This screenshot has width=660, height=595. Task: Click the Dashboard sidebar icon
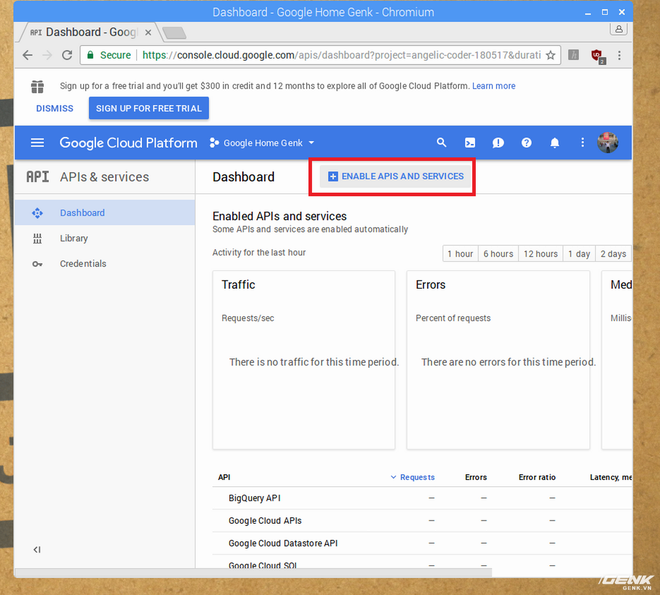37,213
